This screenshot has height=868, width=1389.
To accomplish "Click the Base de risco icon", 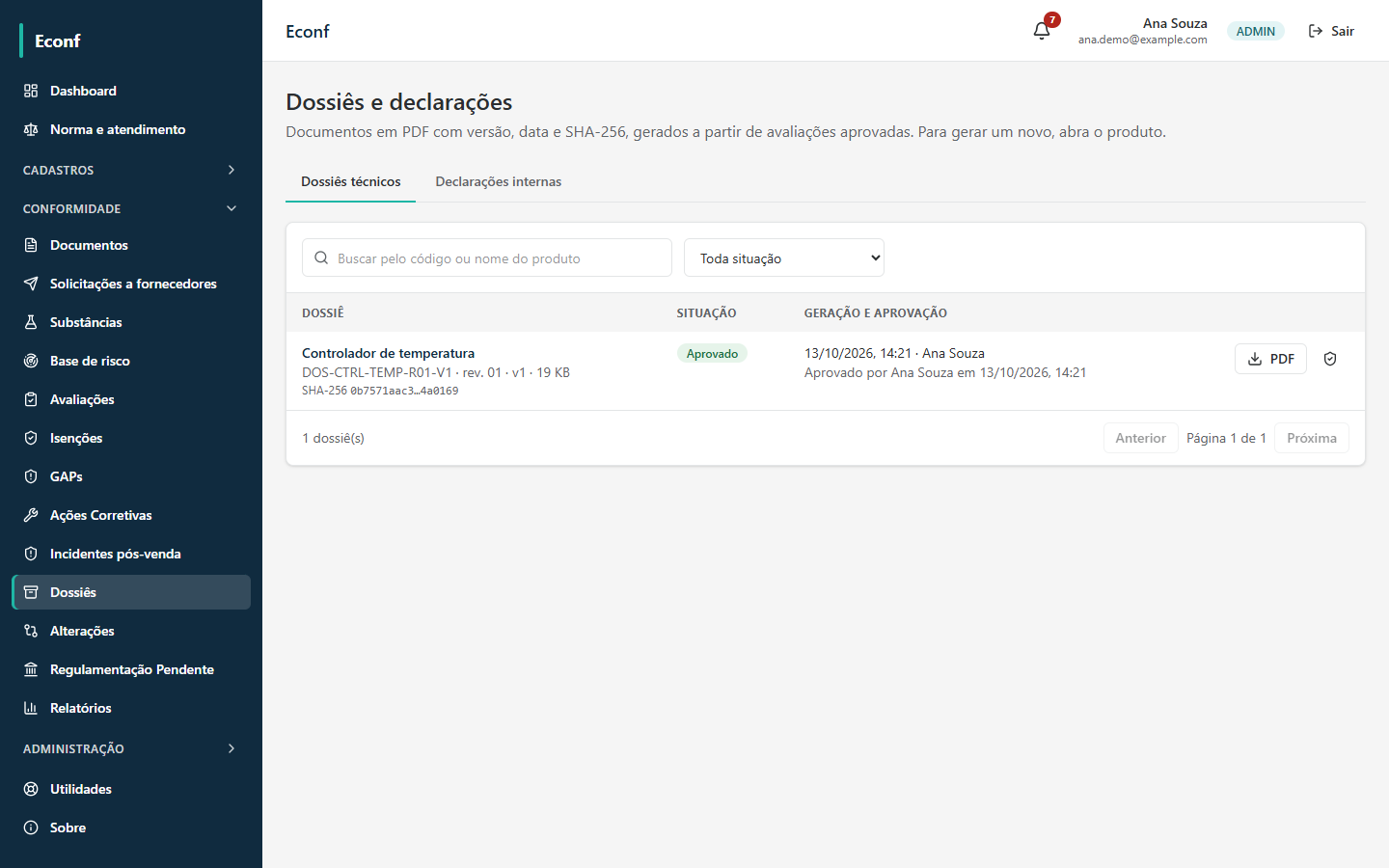I will [31, 361].
